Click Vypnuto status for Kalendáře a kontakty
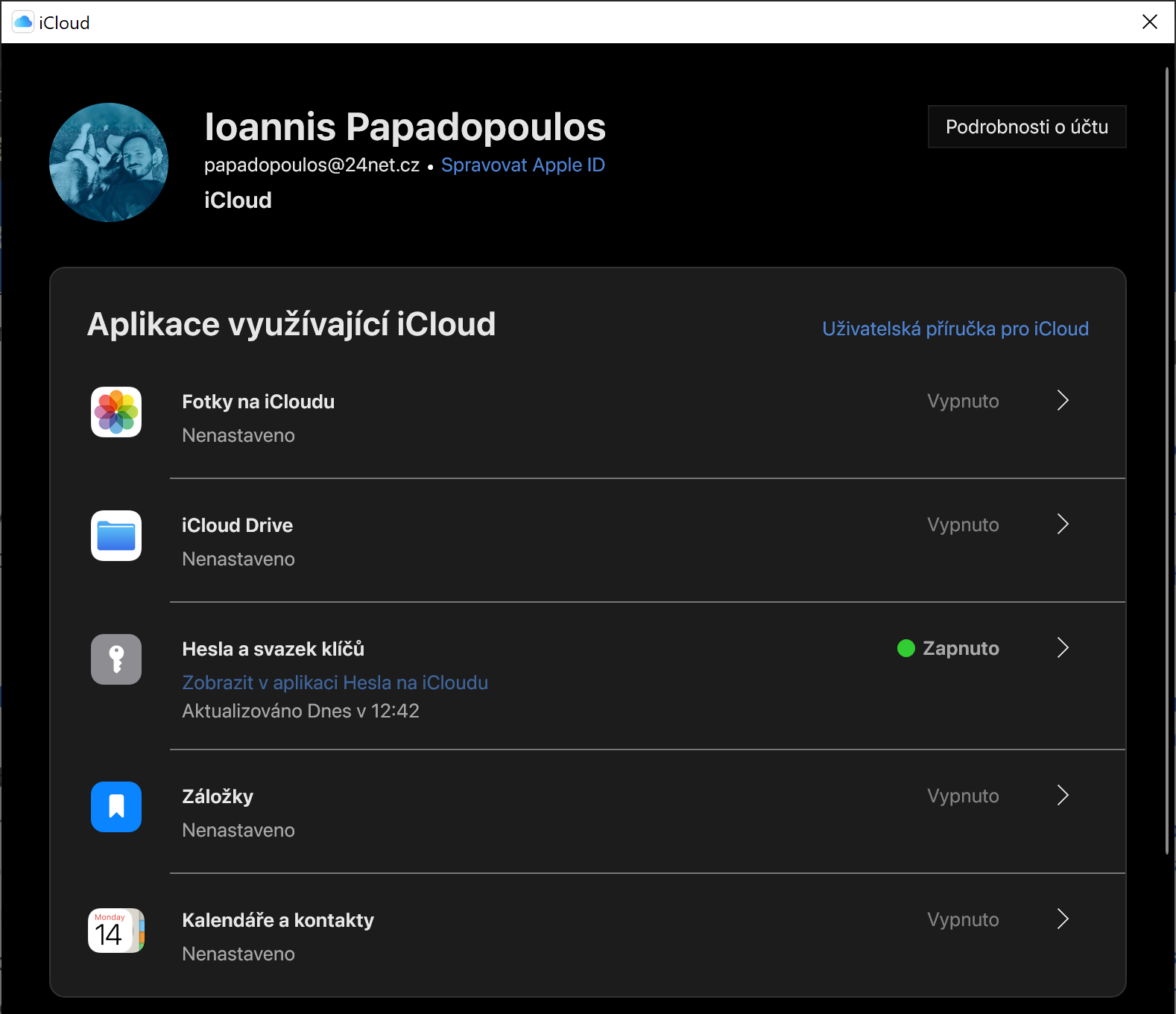This screenshot has height=1014, width=1176. click(963, 919)
